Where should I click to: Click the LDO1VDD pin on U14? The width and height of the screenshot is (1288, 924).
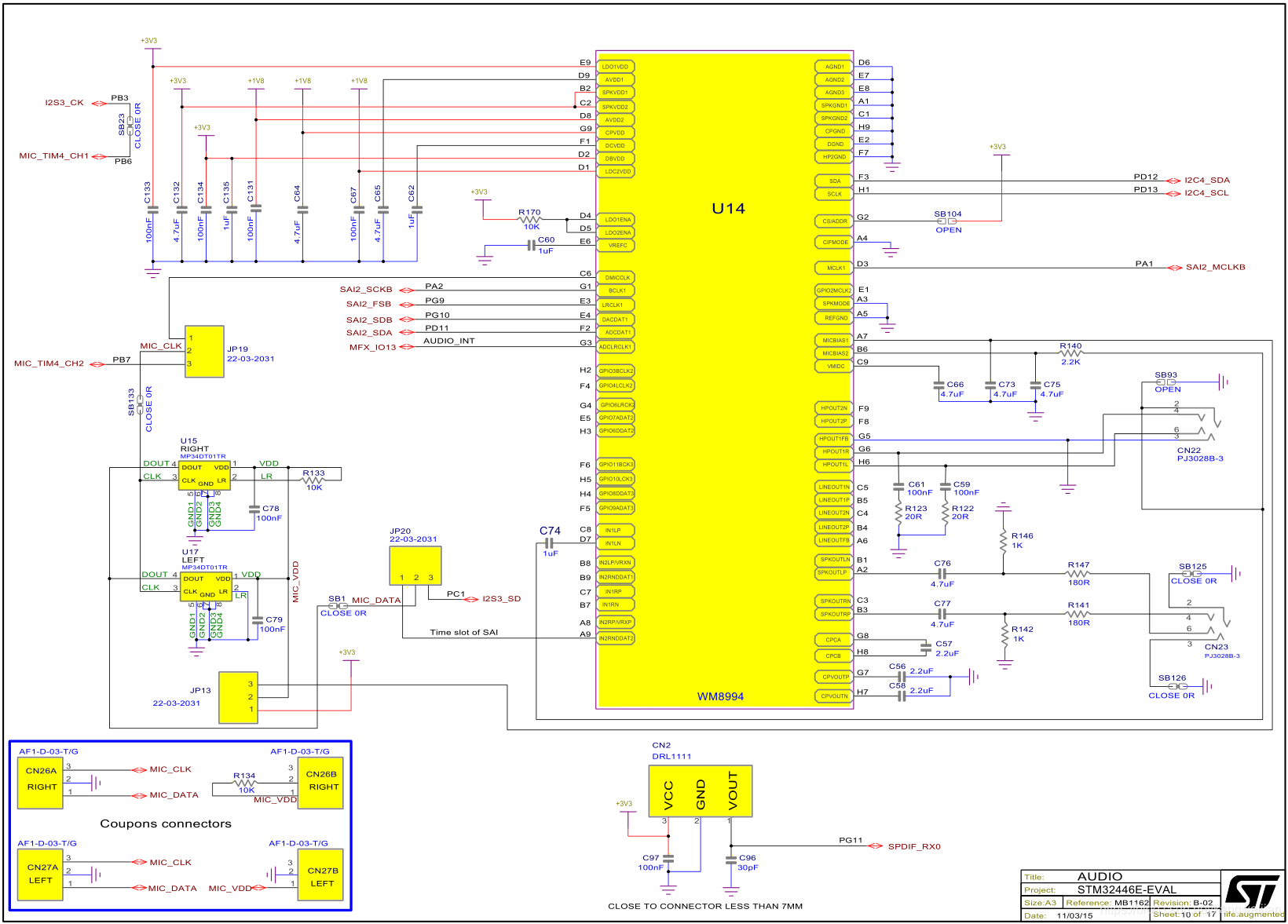point(615,67)
